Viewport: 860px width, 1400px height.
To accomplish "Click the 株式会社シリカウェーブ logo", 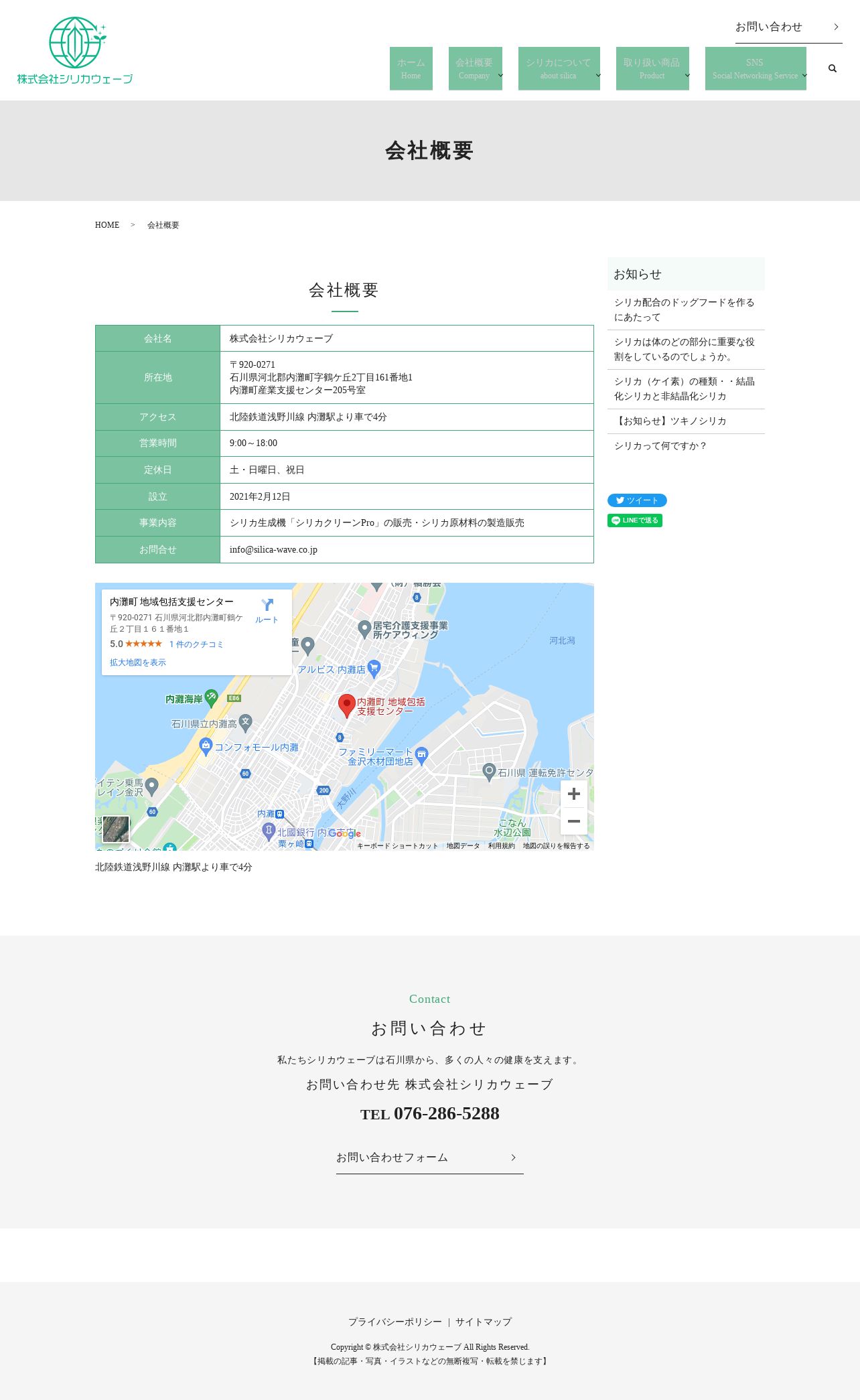I will [75, 51].
